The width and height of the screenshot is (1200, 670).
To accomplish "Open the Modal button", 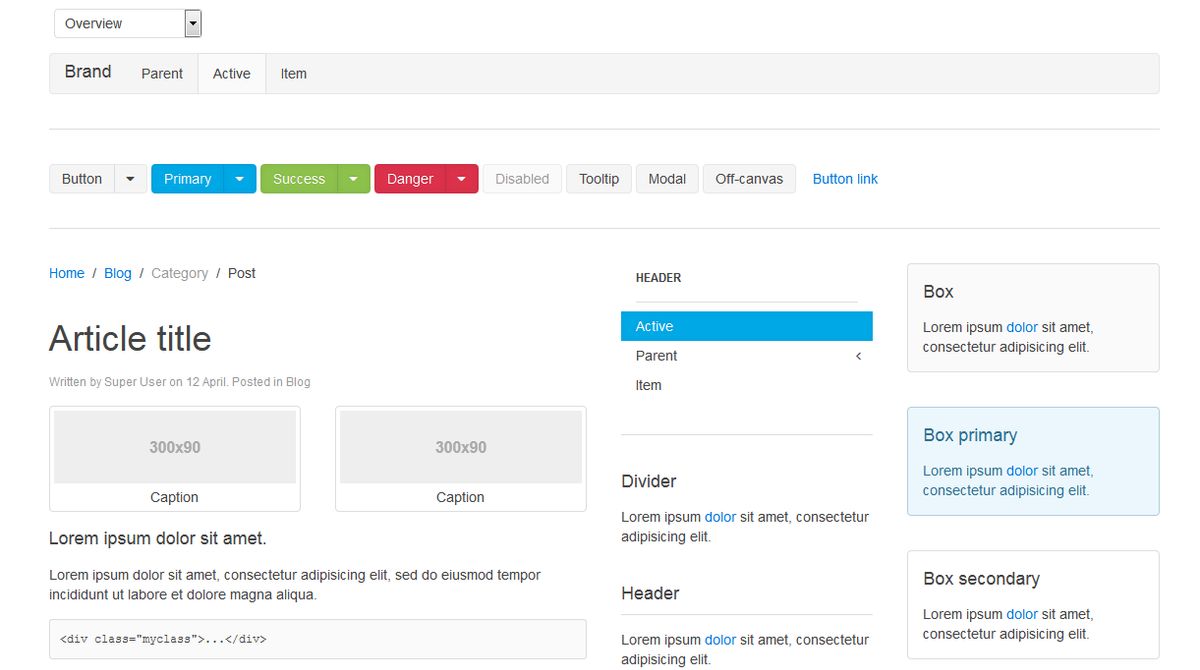I will pos(667,179).
